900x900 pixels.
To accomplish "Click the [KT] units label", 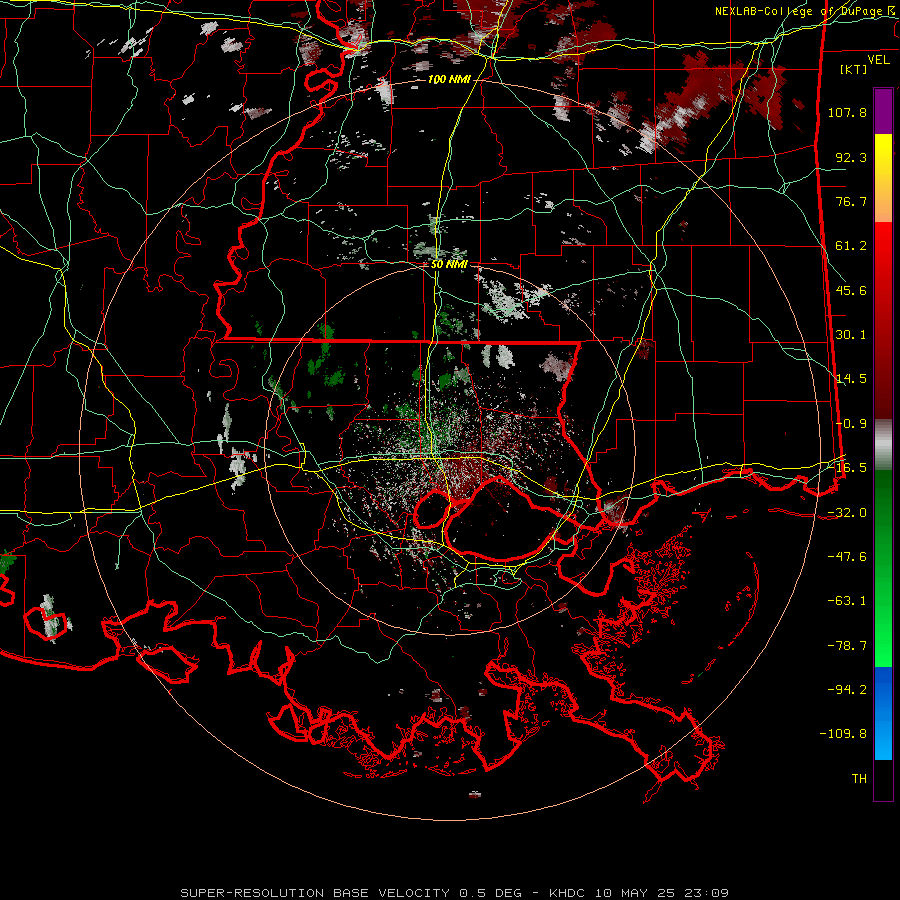I will [853, 69].
